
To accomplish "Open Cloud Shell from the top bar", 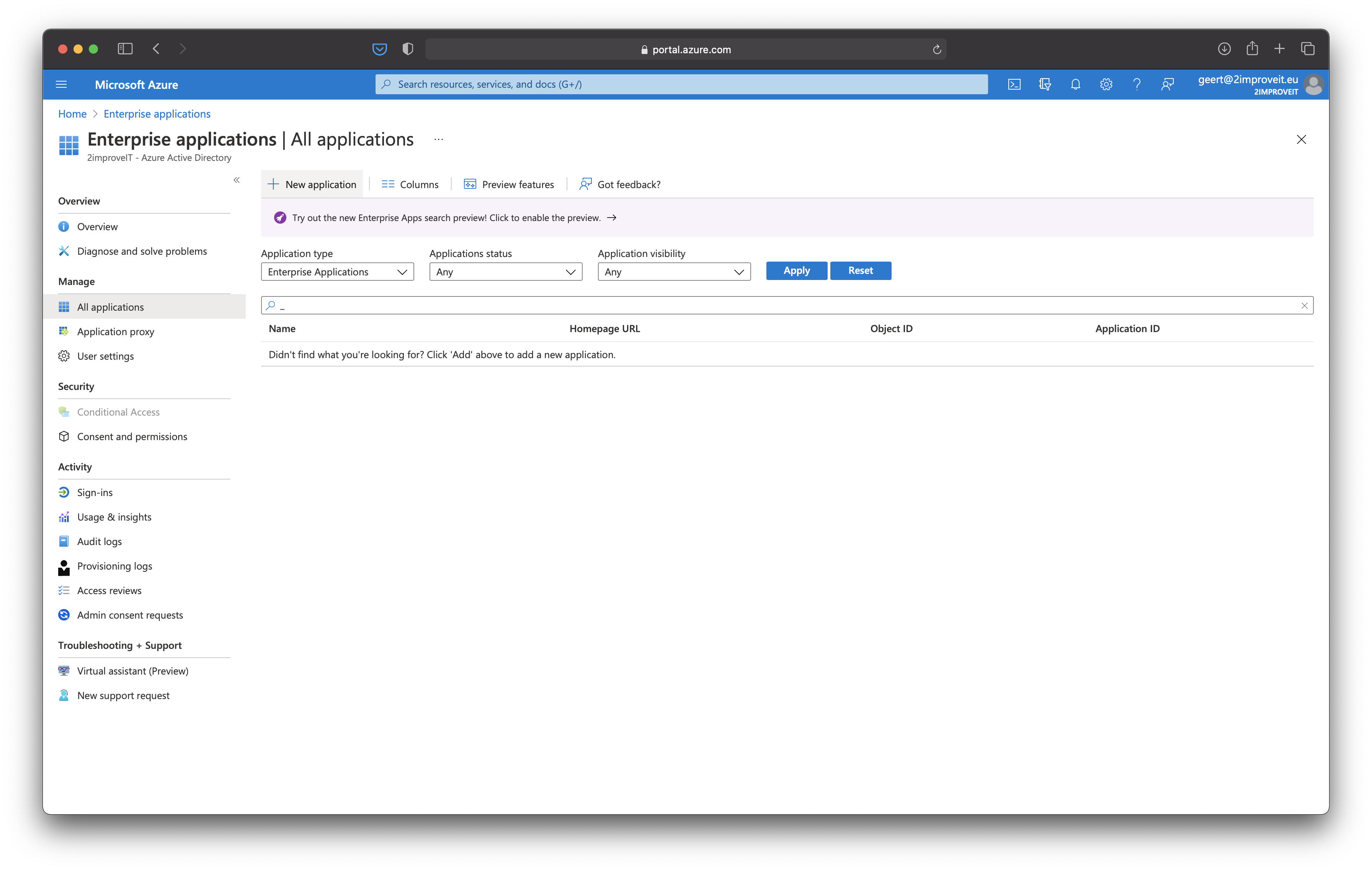I will coord(1014,84).
